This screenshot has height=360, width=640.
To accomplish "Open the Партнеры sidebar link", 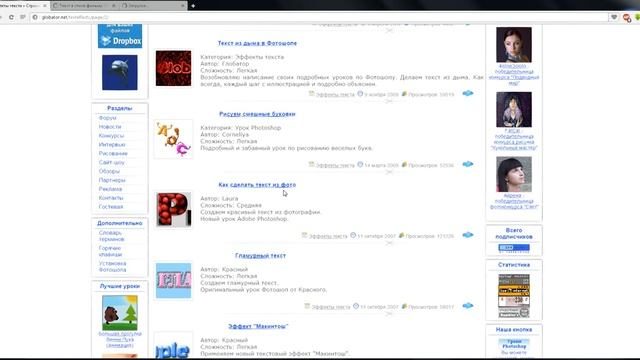I will (112, 180).
